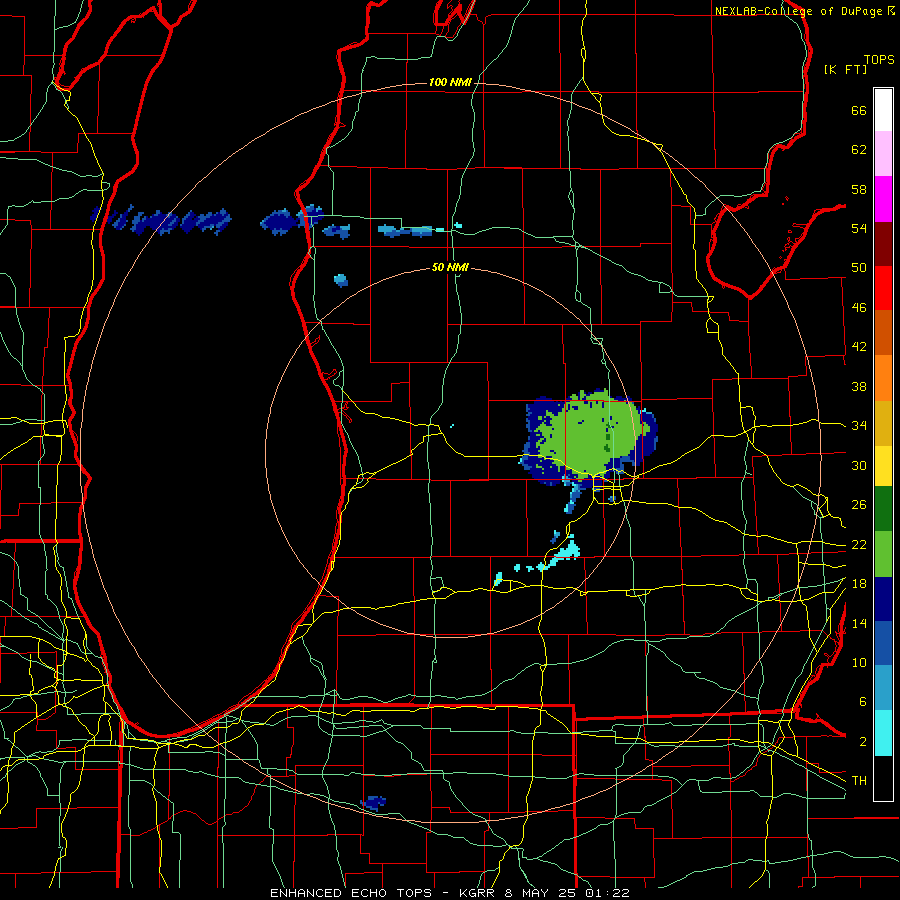The width and height of the screenshot is (900, 900).
Task: Select the "10" scale label
Action: (859, 663)
